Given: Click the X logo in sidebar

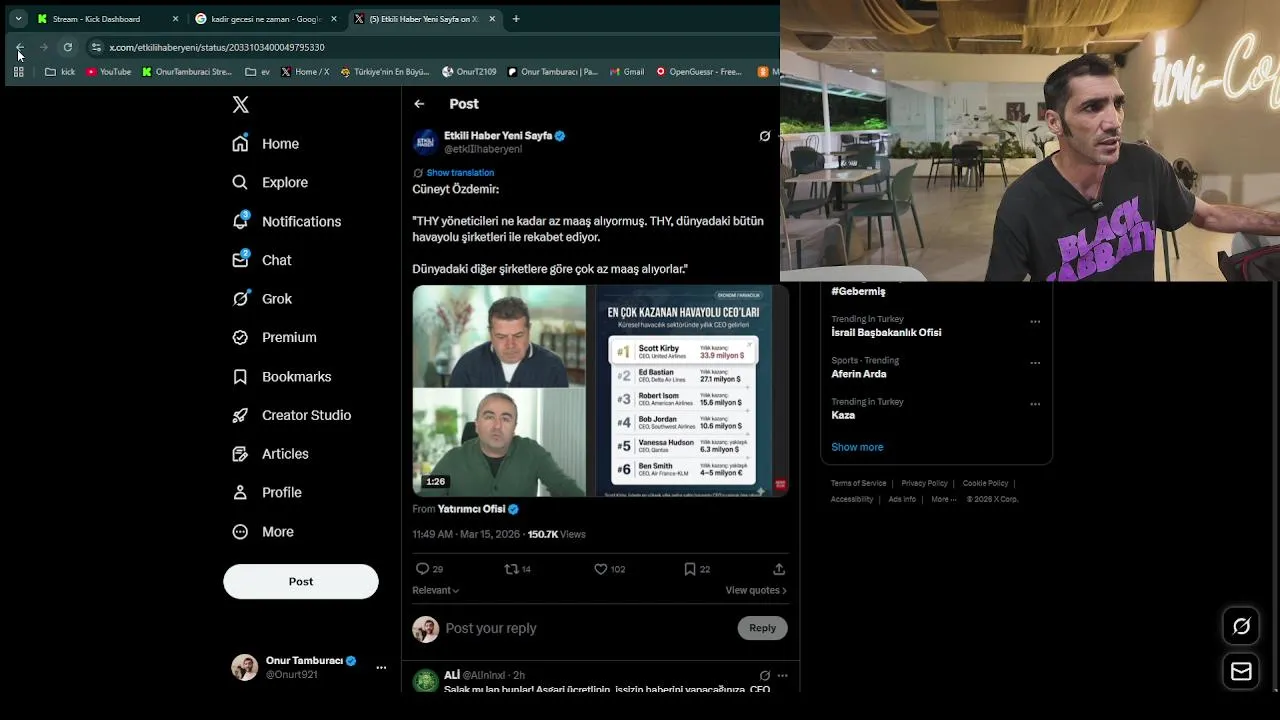Looking at the screenshot, I should tap(240, 104).
